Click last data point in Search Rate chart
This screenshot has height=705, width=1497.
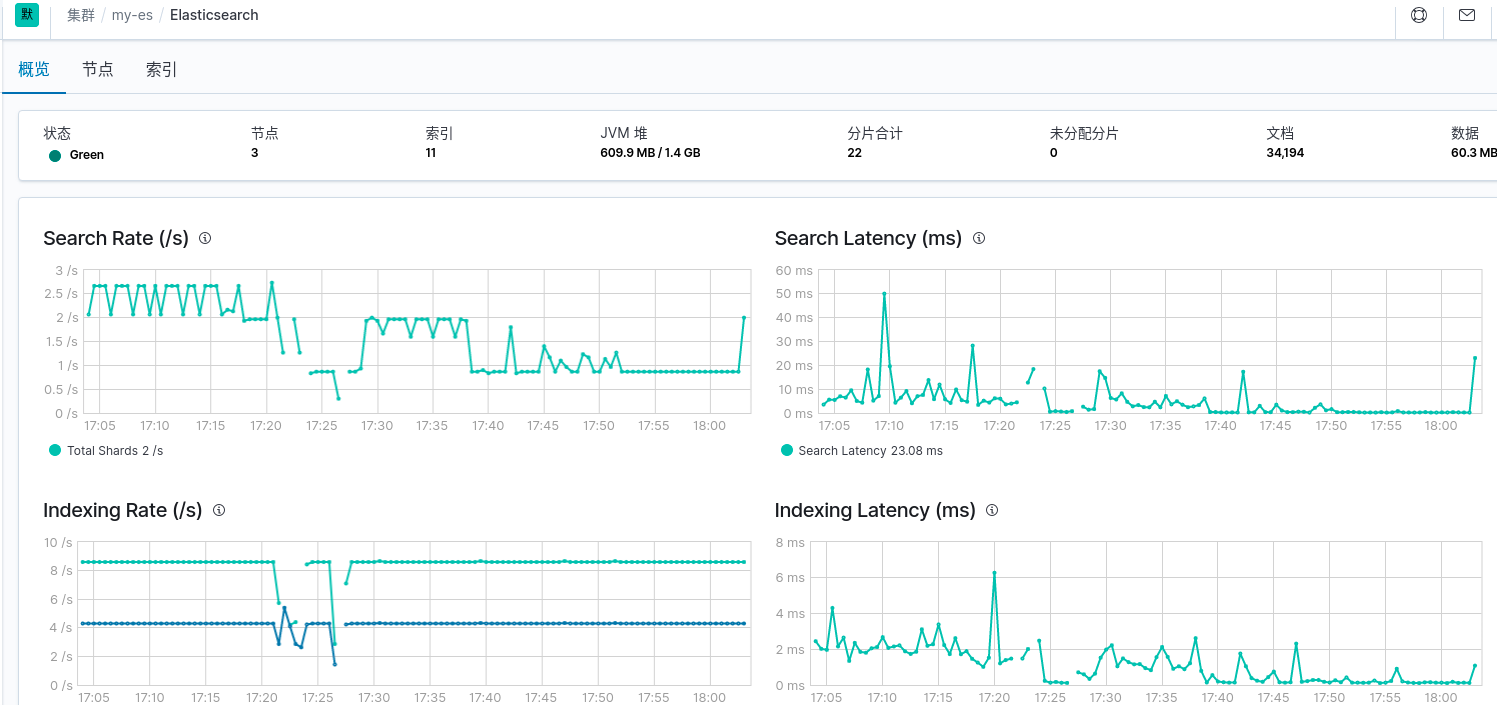click(x=744, y=317)
